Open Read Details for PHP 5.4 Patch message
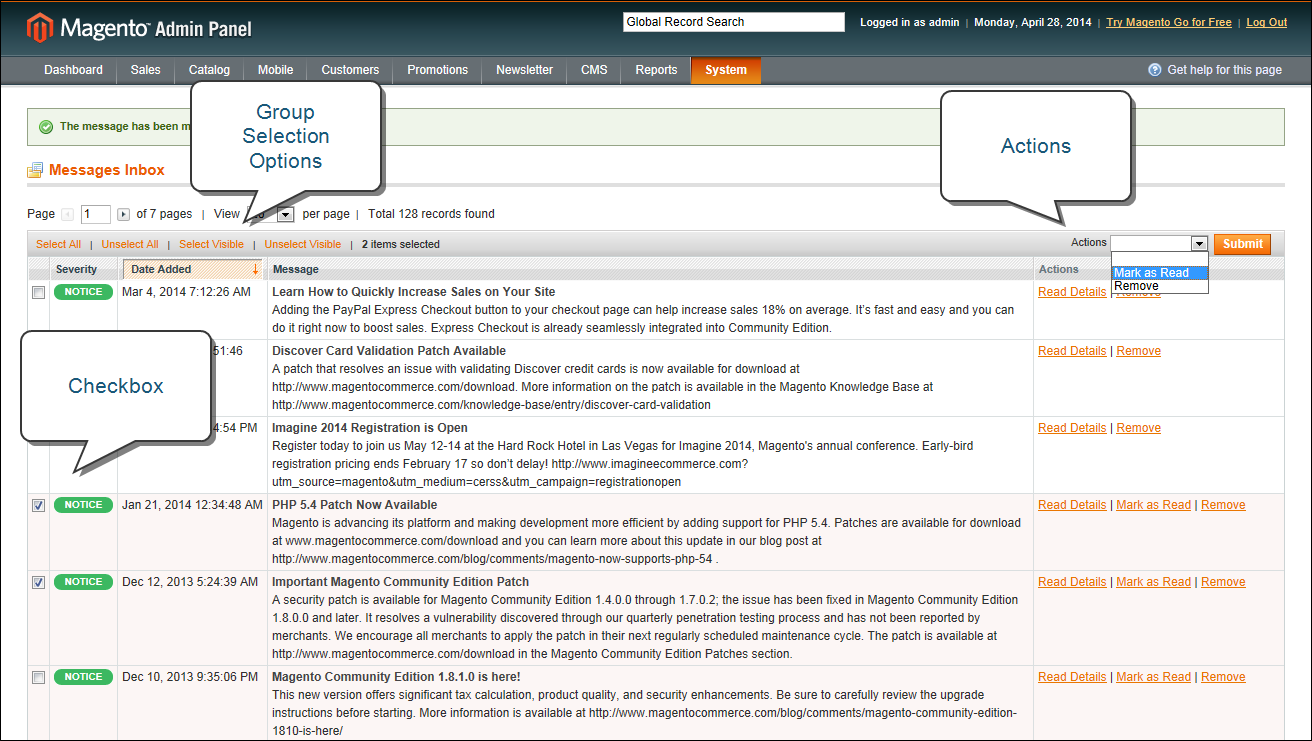Viewport: 1312px width, 741px height. 1072,505
